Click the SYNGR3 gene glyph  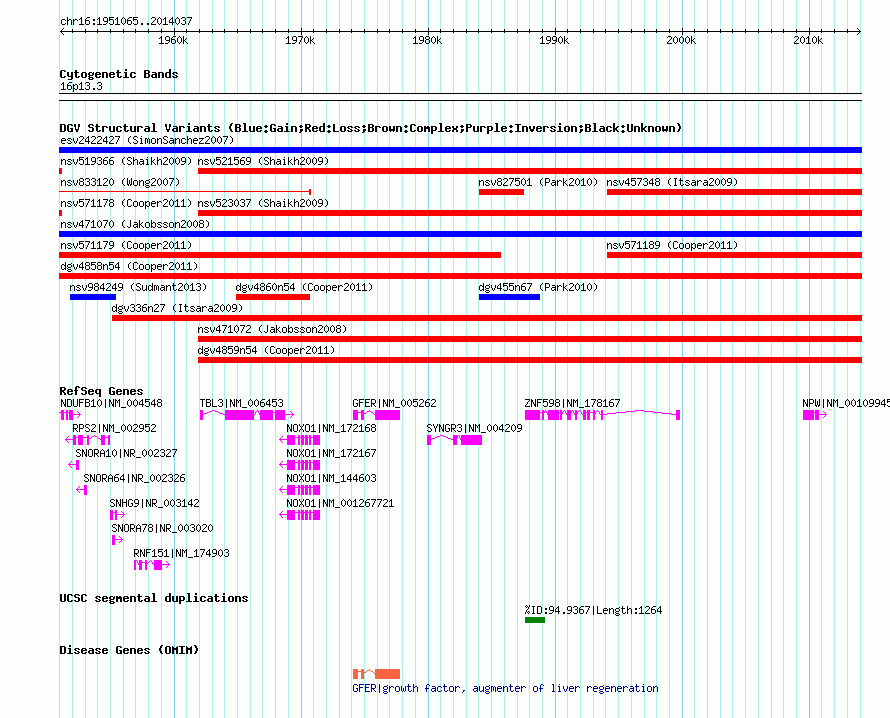[x=454, y=440]
